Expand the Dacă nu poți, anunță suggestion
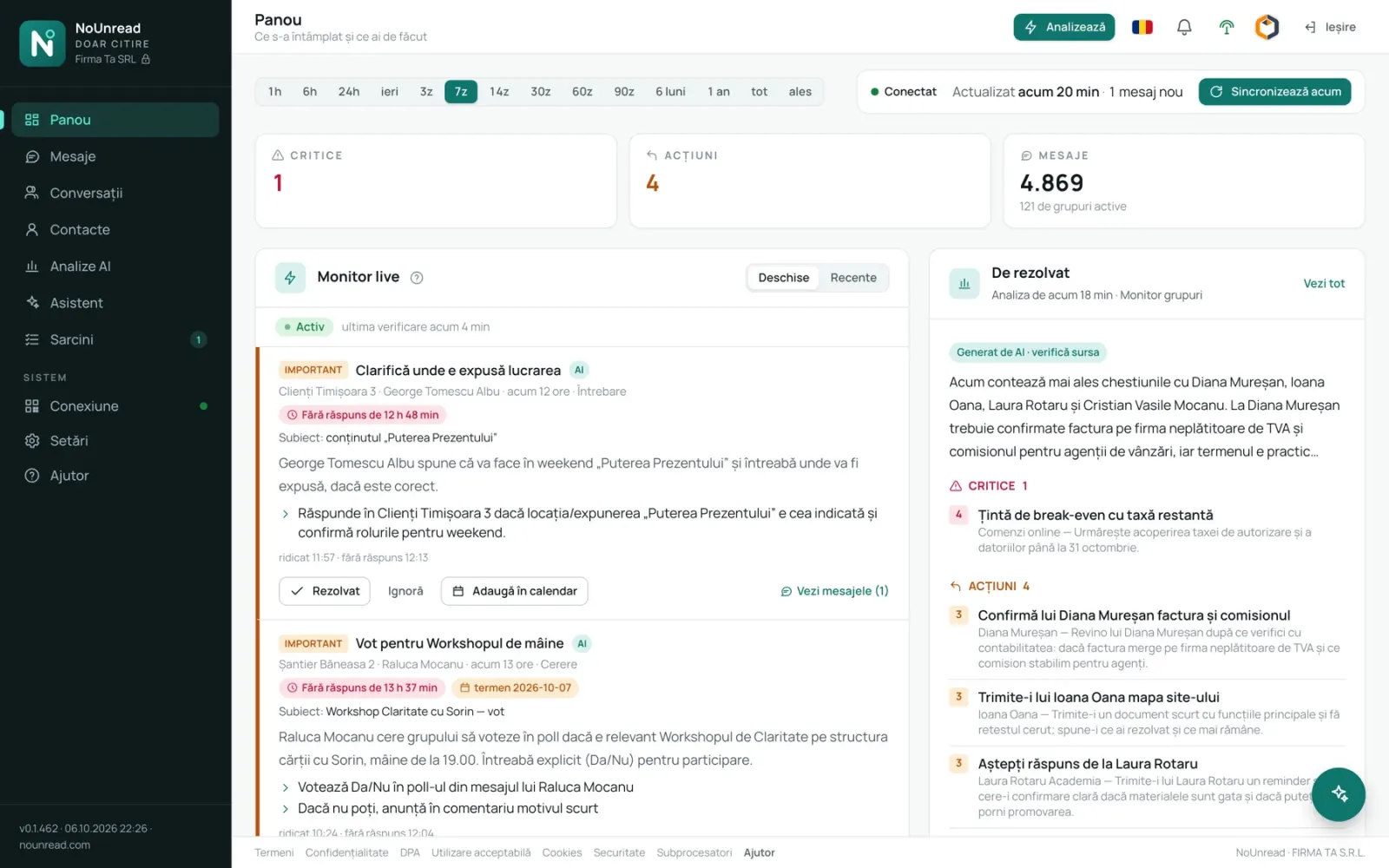Screen dimensions: 1389x868 coord(285,808)
